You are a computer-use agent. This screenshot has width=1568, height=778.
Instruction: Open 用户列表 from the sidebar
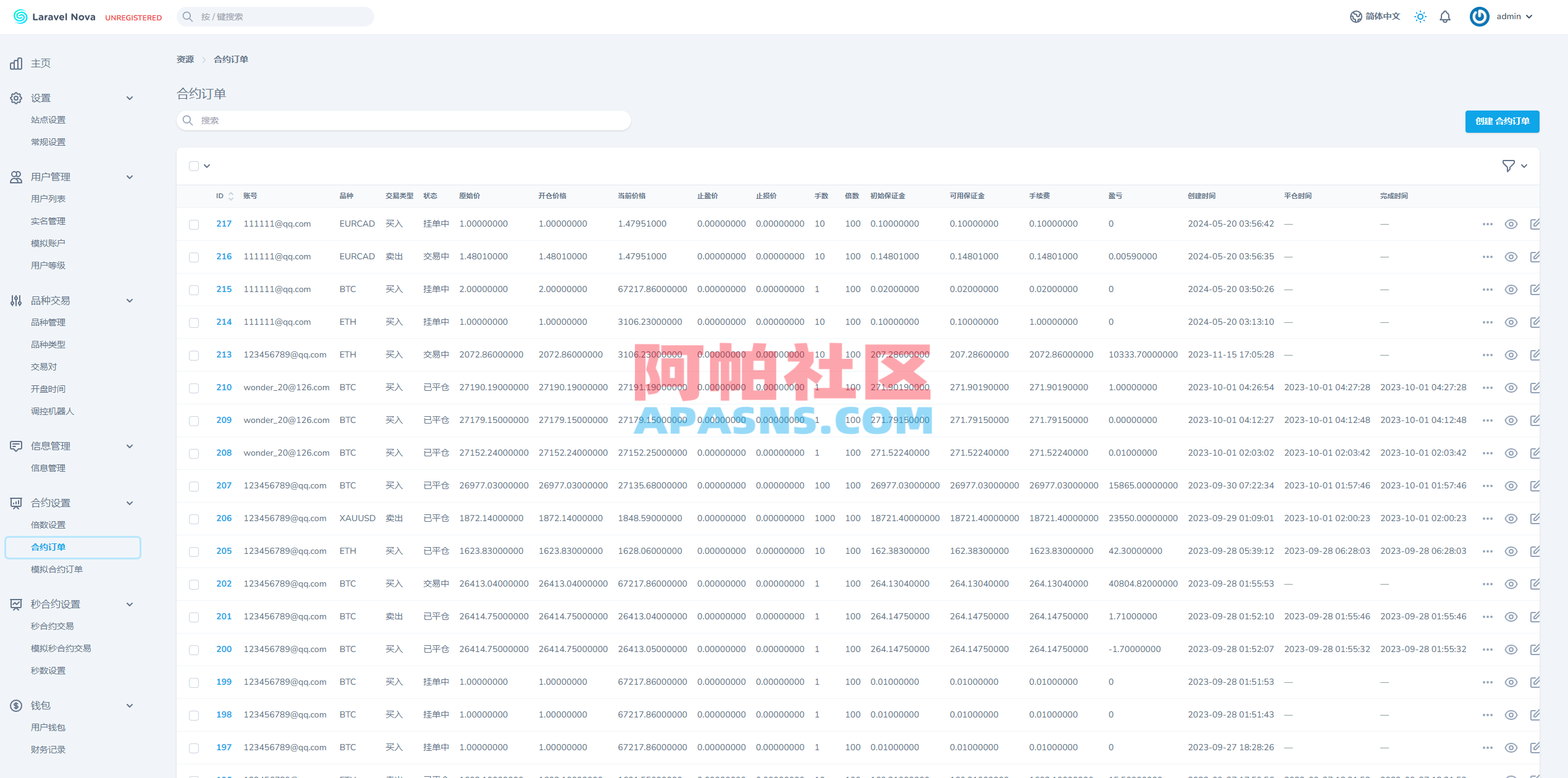[49, 198]
